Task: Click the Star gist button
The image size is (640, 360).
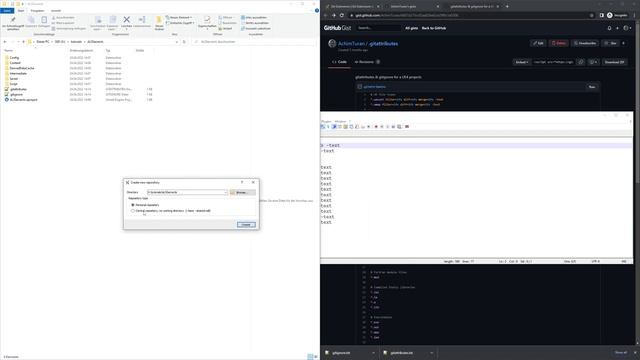Action: coord(611,43)
